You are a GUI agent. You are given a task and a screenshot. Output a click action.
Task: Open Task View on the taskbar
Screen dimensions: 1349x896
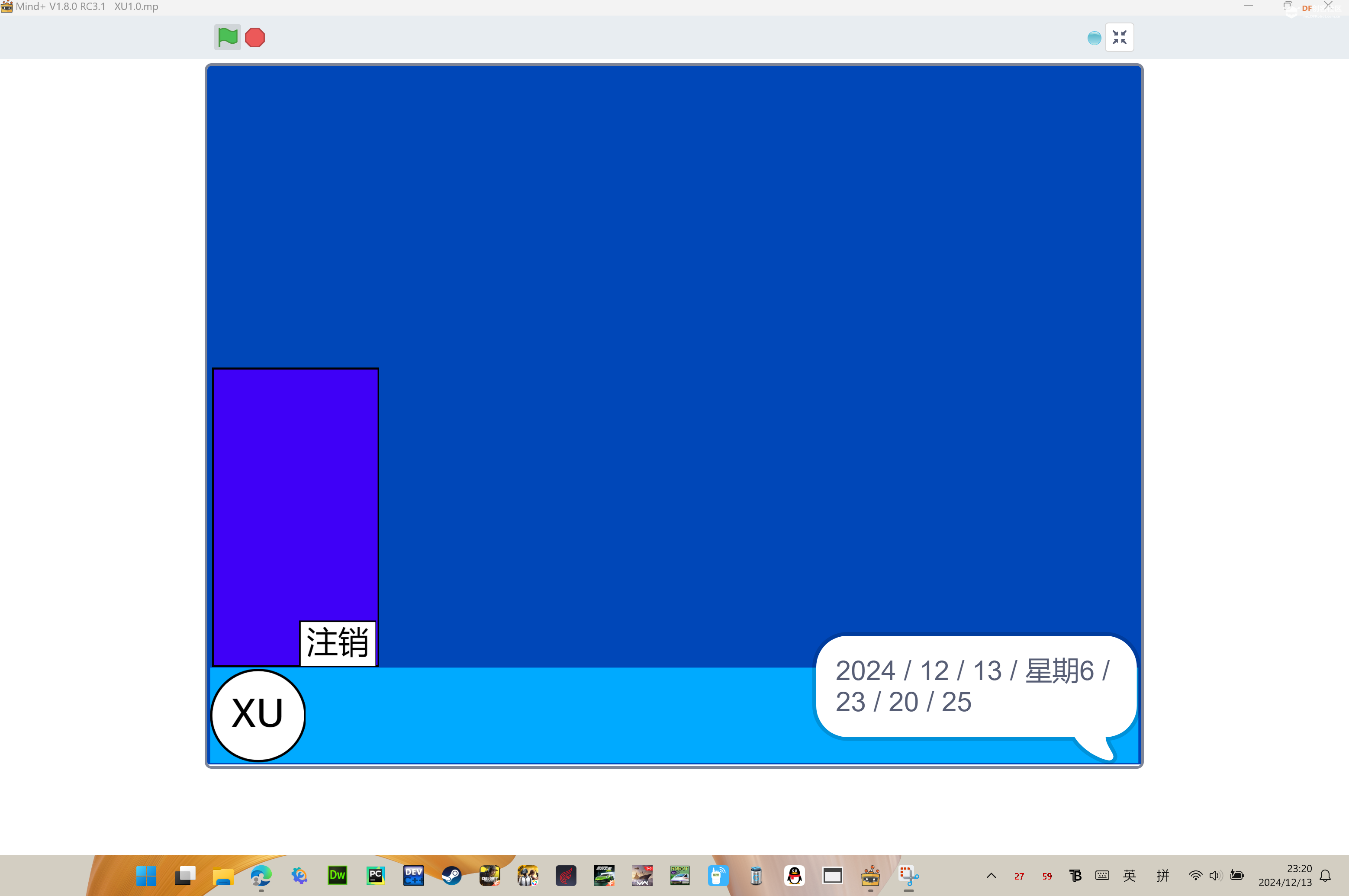click(x=184, y=875)
